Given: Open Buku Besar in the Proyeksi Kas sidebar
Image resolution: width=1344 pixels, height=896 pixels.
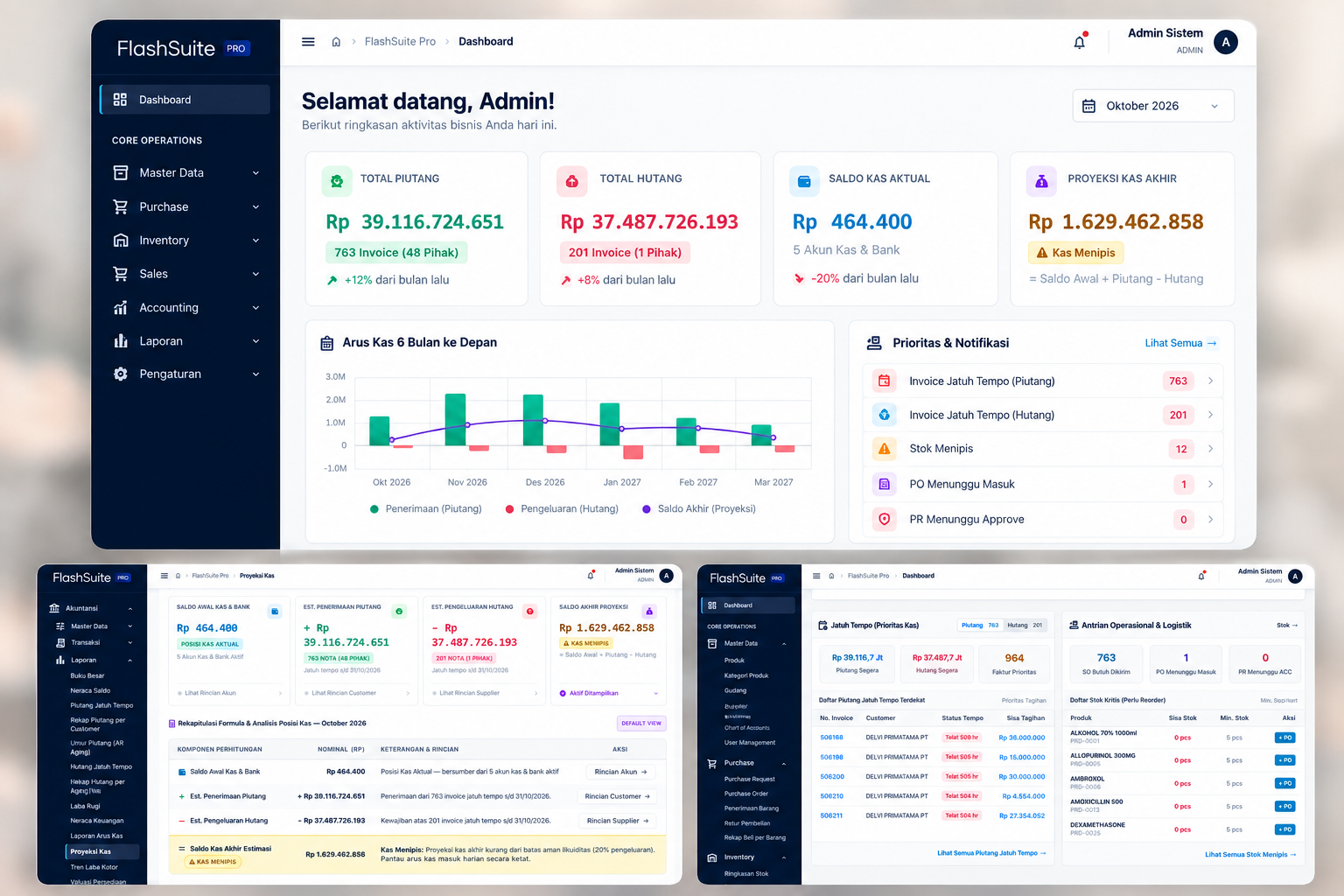Looking at the screenshot, I should pyautogui.click(x=87, y=675).
